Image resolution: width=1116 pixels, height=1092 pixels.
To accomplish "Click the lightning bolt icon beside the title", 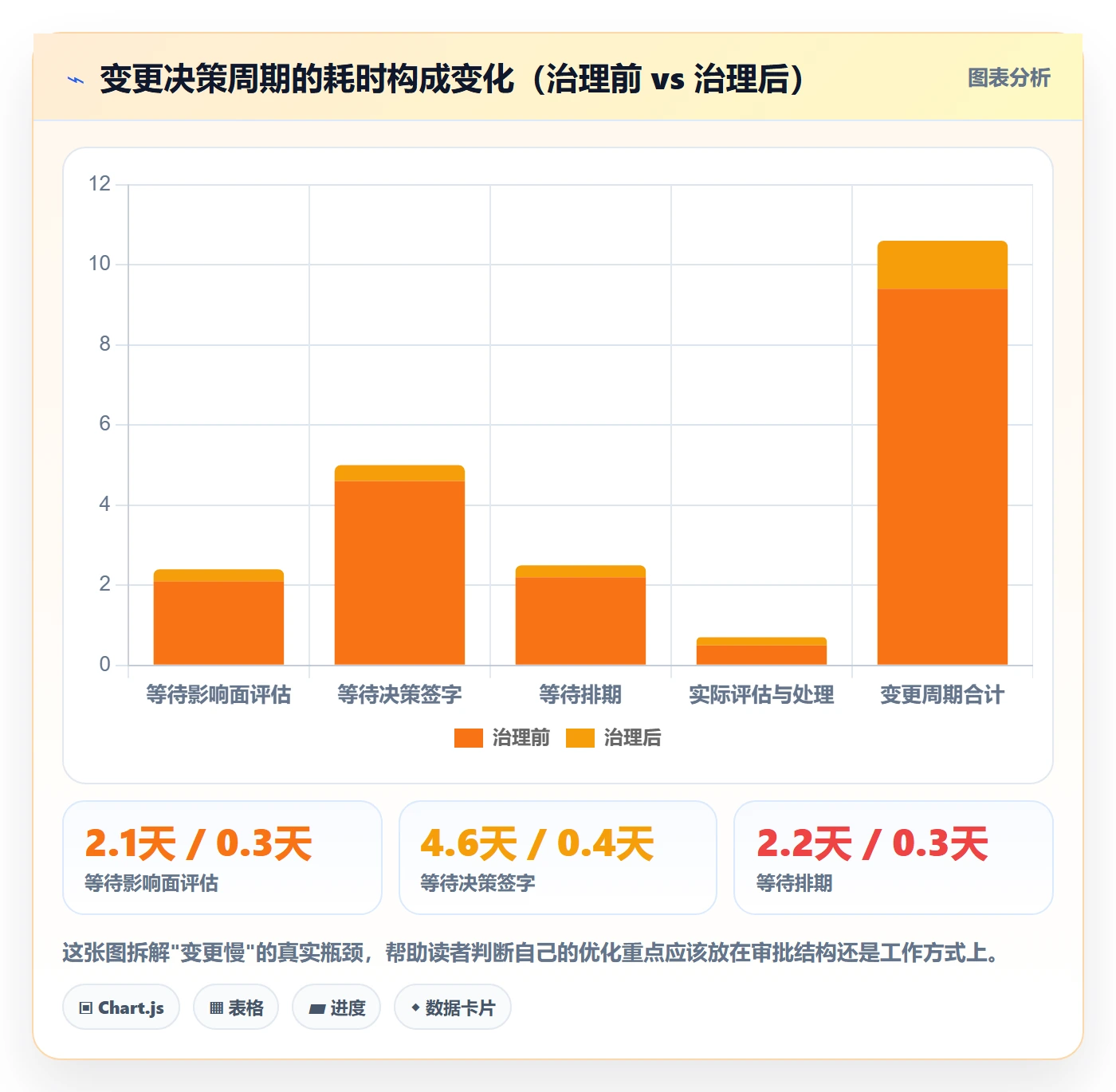I will pos(76,80).
